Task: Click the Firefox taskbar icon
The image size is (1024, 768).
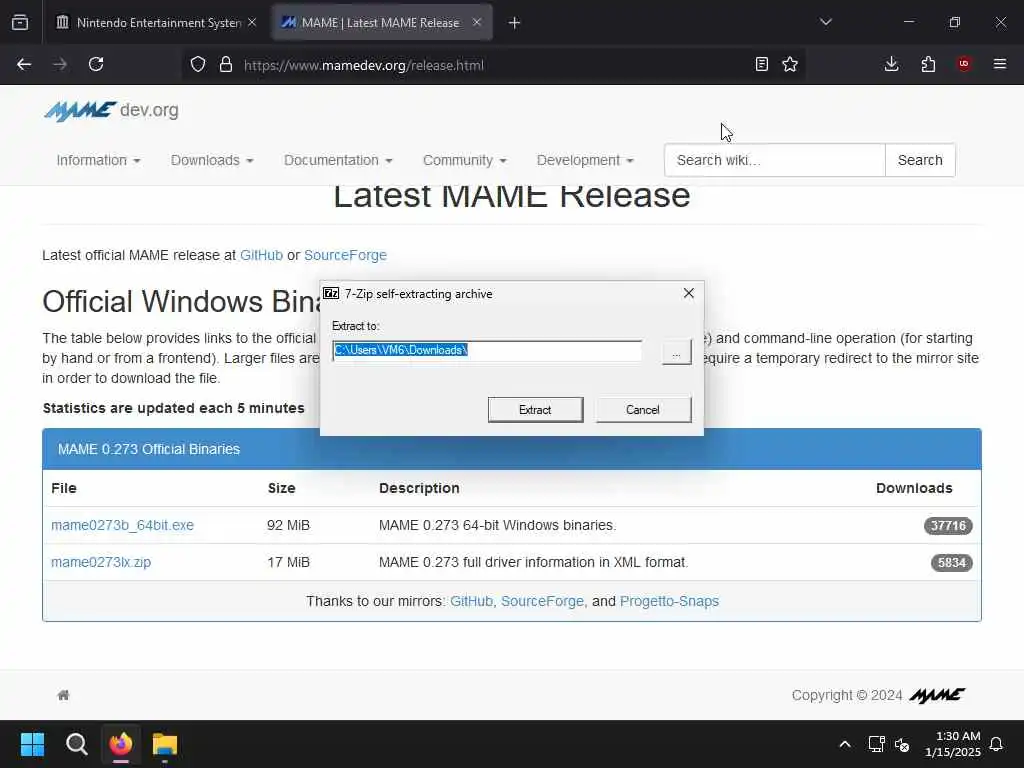Action: coord(121,744)
